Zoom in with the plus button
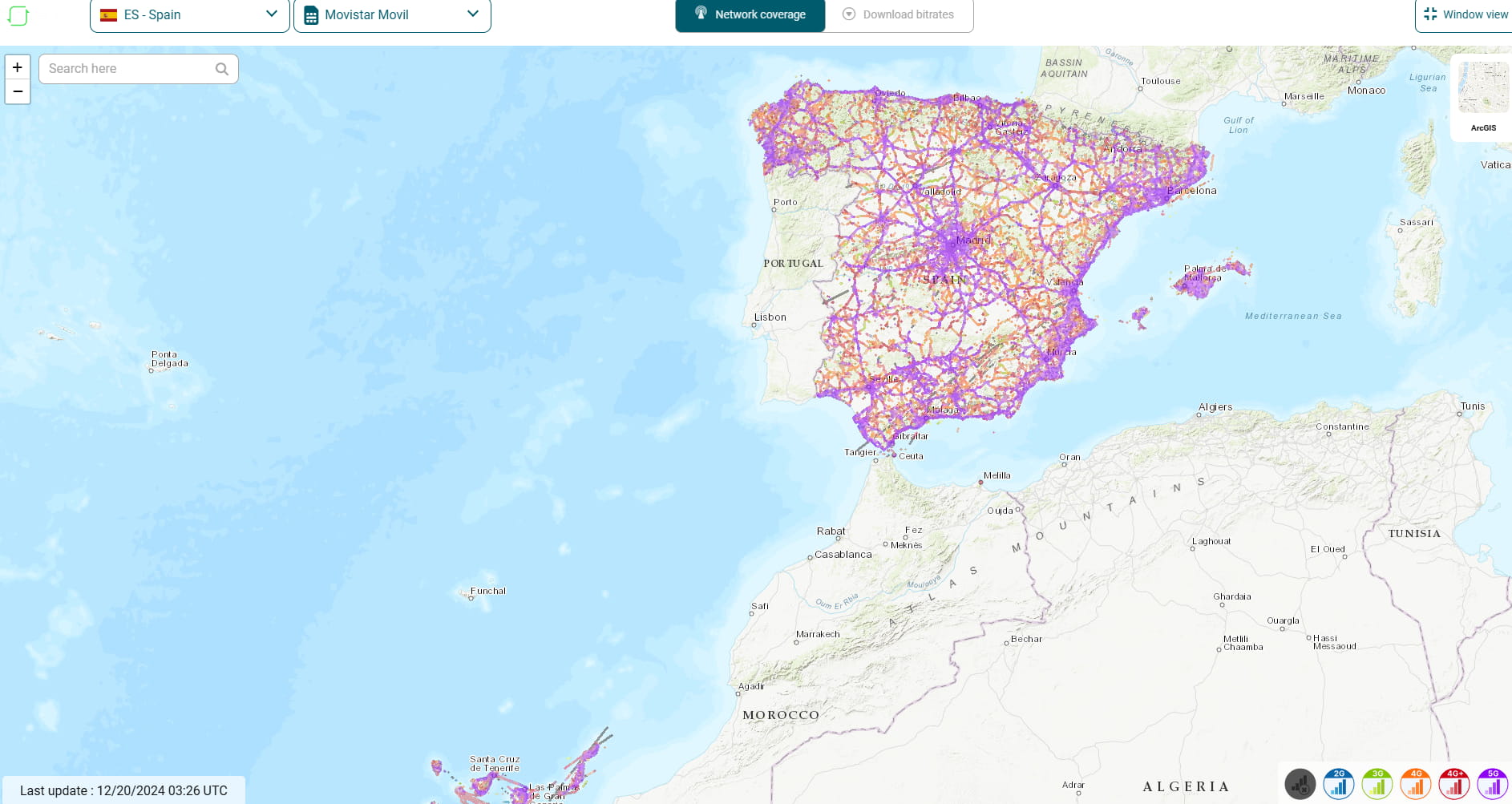The width and height of the screenshot is (1512, 804). (x=17, y=67)
